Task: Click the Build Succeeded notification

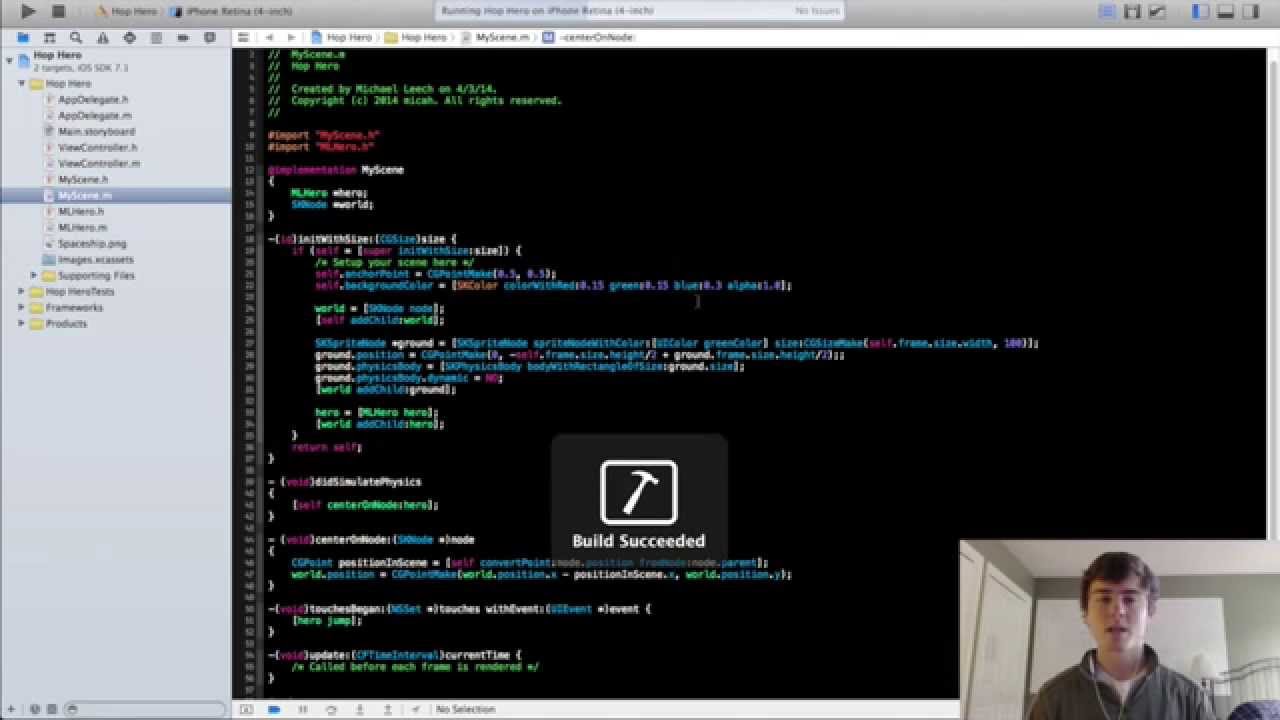Action: [x=639, y=497]
